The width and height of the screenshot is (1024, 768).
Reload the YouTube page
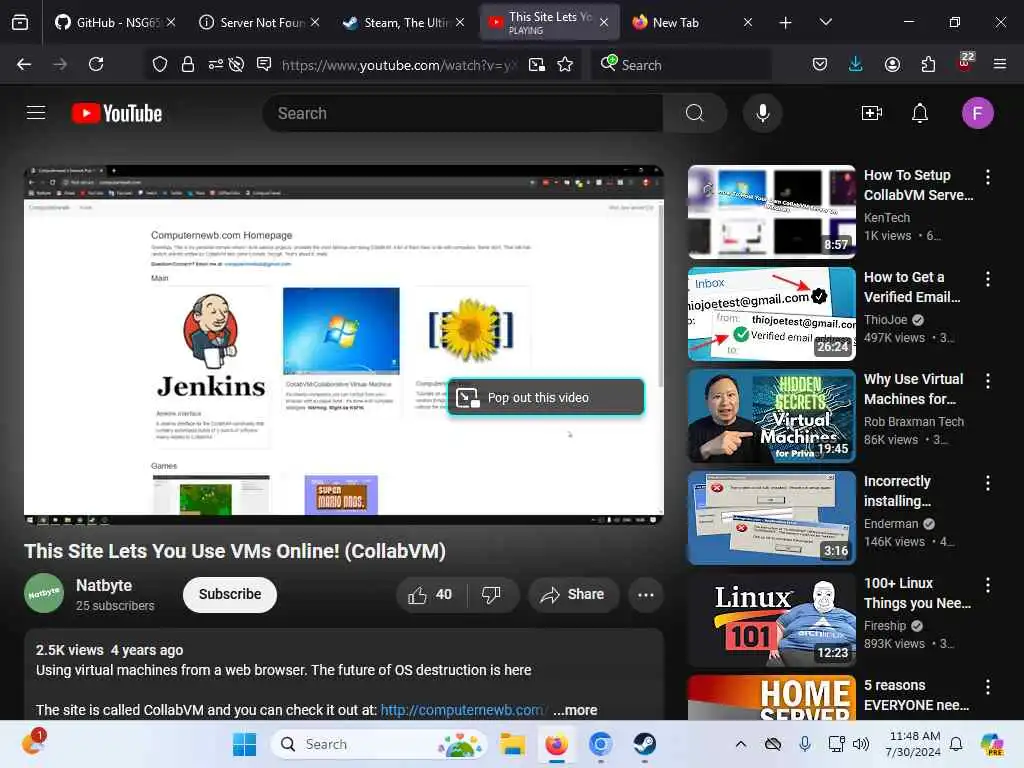96,64
